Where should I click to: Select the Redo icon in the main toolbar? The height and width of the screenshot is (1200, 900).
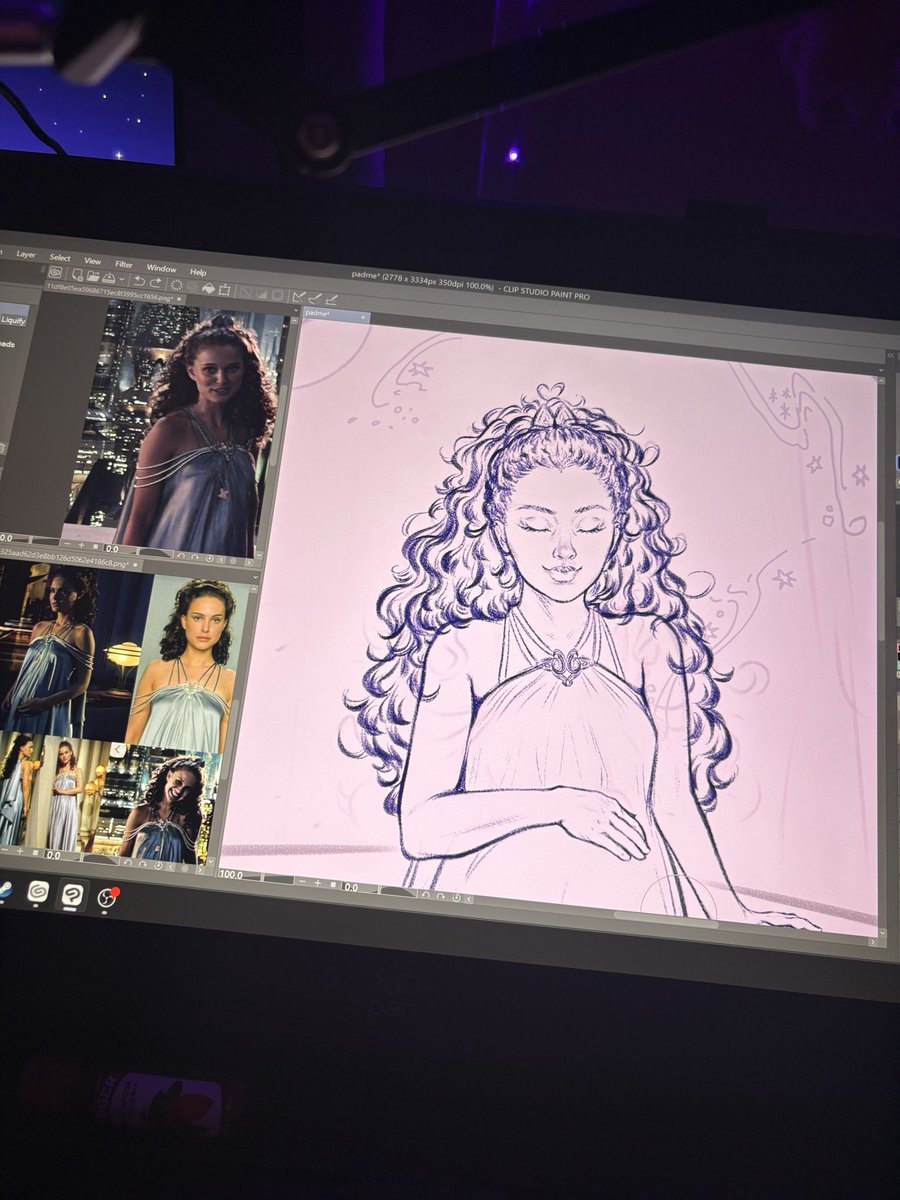click(155, 283)
